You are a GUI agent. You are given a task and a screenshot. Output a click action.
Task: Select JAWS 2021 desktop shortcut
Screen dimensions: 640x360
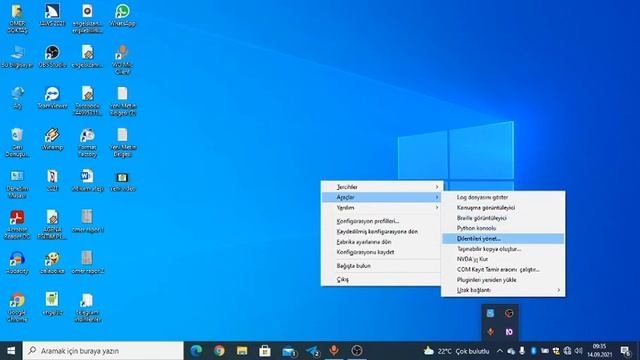[52, 16]
